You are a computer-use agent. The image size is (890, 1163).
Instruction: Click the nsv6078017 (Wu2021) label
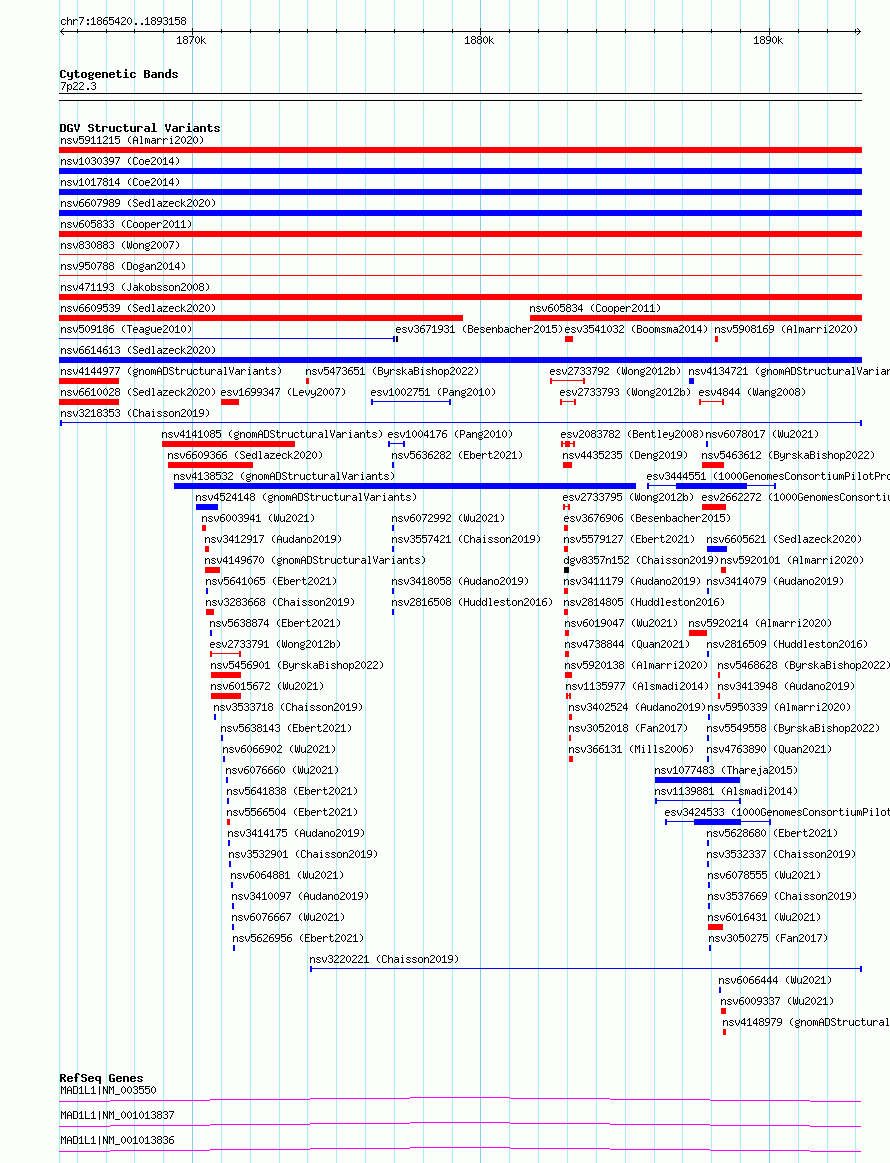pyautogui.click(x=762, y=434)
